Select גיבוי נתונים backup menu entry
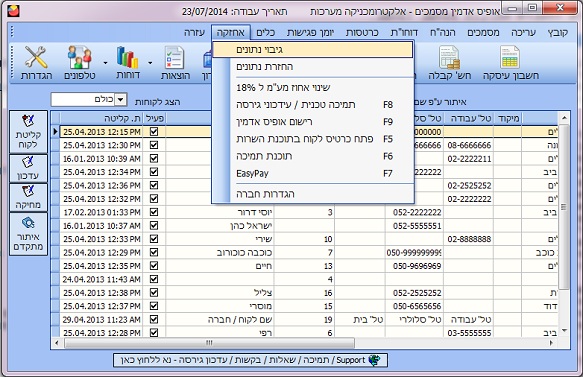 313,50
